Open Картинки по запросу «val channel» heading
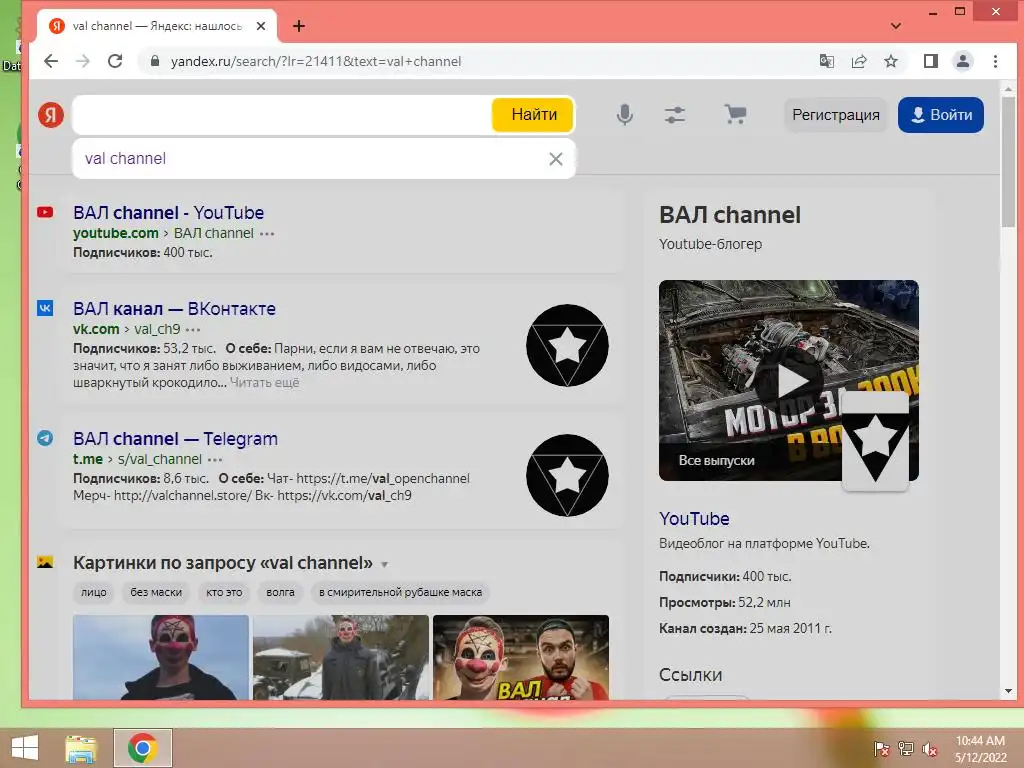 [223, 562]
